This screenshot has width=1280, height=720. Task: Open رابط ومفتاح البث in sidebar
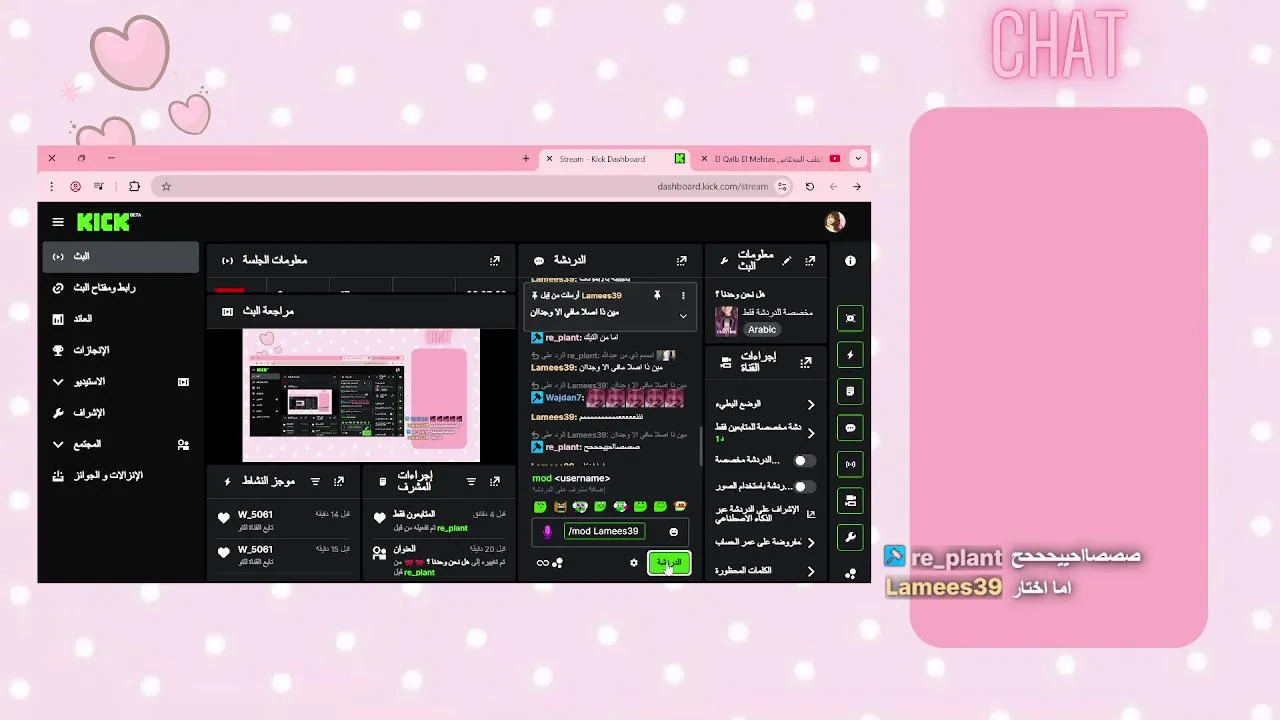120,288
